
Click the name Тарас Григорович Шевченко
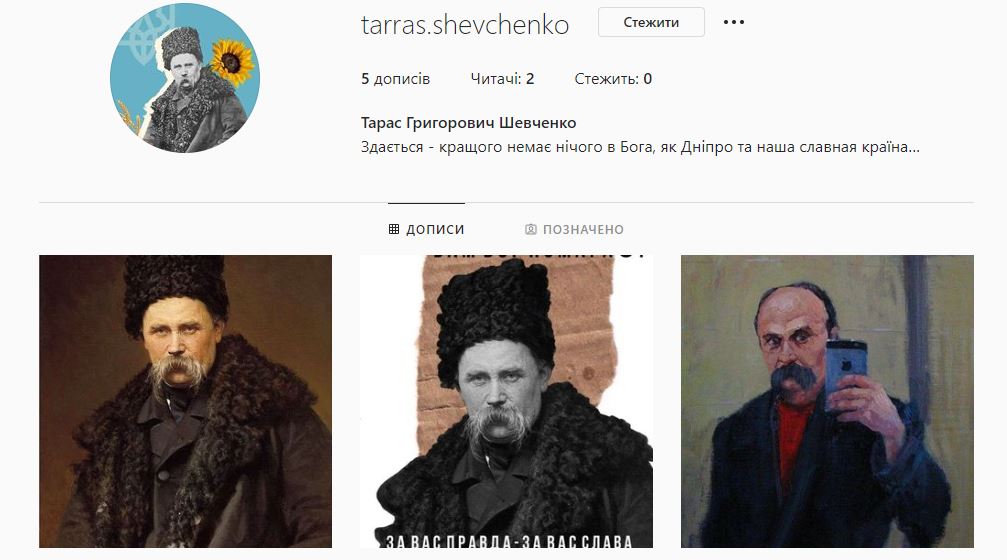coord(468,123)
